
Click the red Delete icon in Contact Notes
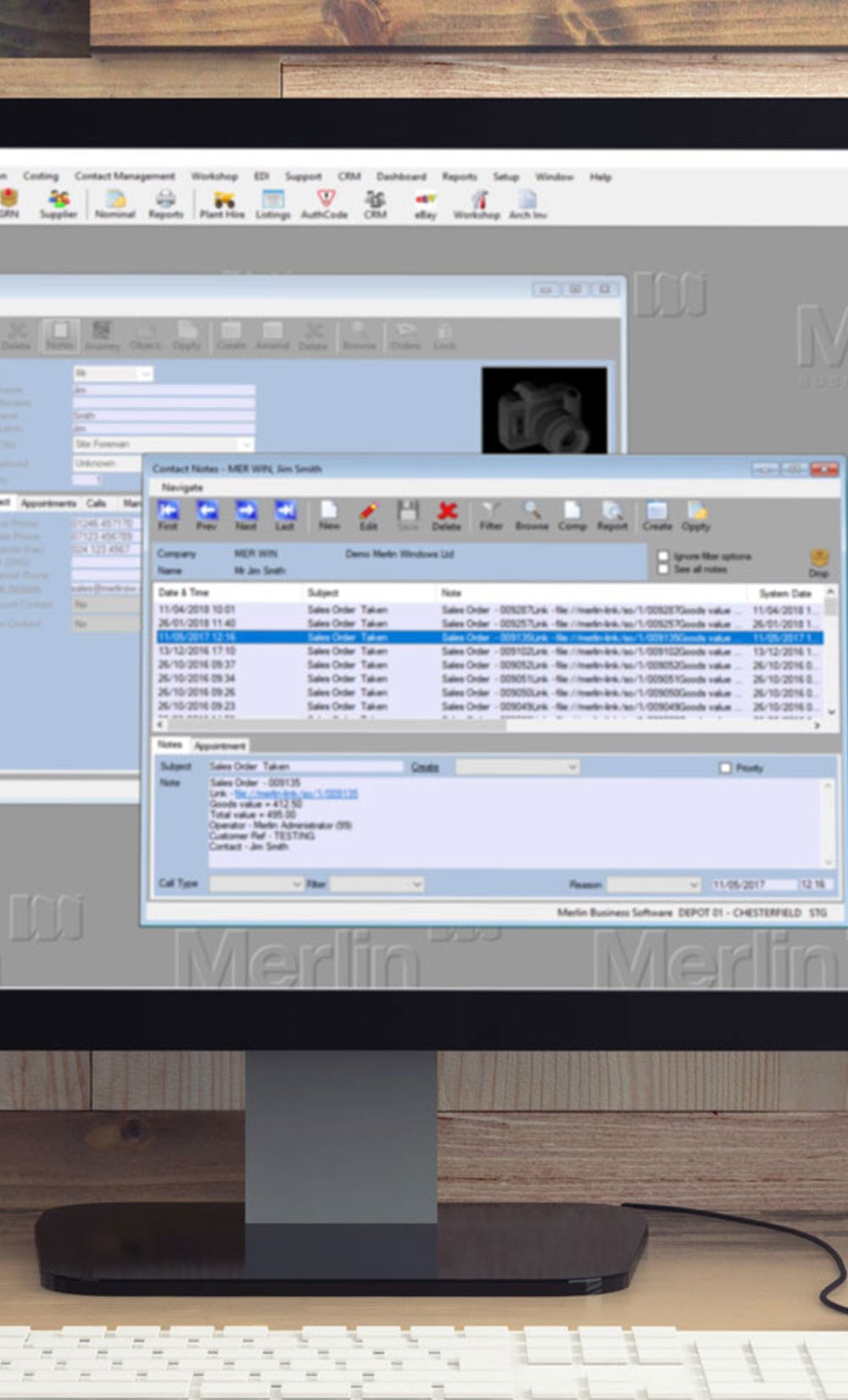(447, 514)
